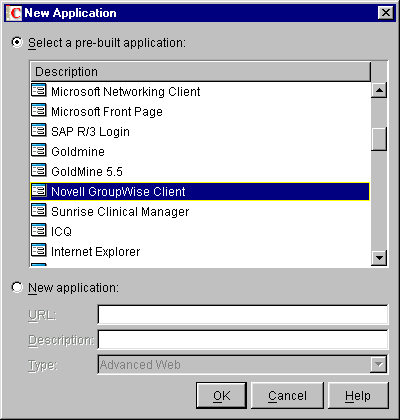Open Help for this dialog

point(358,396)
